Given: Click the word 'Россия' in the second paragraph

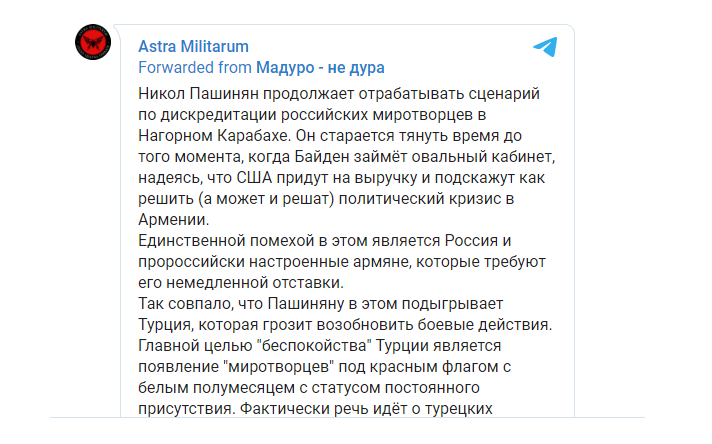Looking at the screenshot, I should pyautogui.click(x=471, y=241).
